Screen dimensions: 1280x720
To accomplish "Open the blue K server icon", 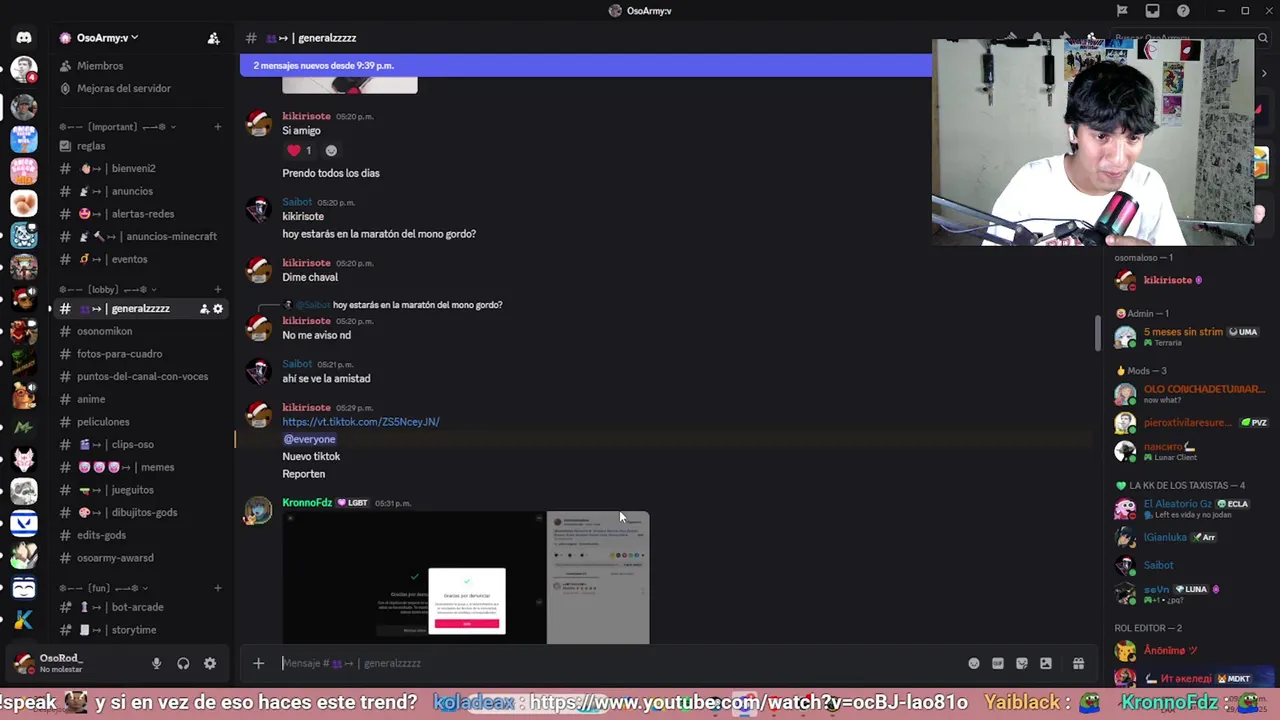I will click(x=24, y=620).
